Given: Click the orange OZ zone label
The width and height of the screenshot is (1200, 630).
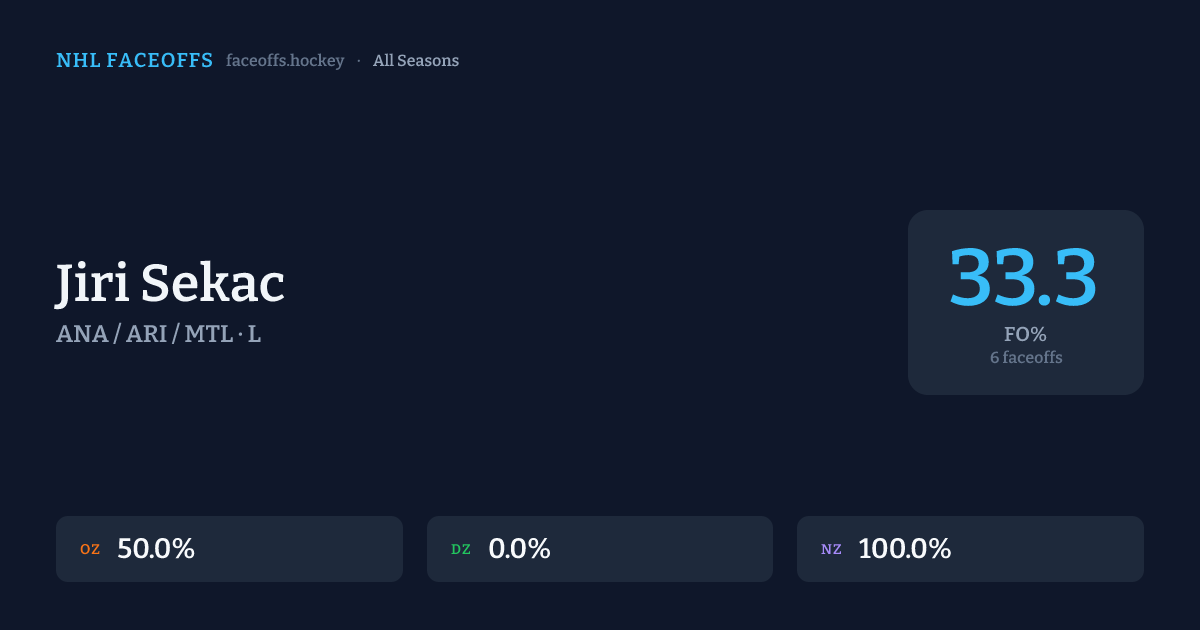Looking at the screenshot, I should [x=90, y=549].
